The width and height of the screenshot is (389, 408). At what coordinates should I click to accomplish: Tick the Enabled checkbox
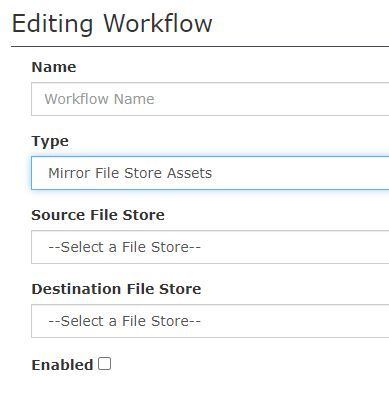(104, 364)
